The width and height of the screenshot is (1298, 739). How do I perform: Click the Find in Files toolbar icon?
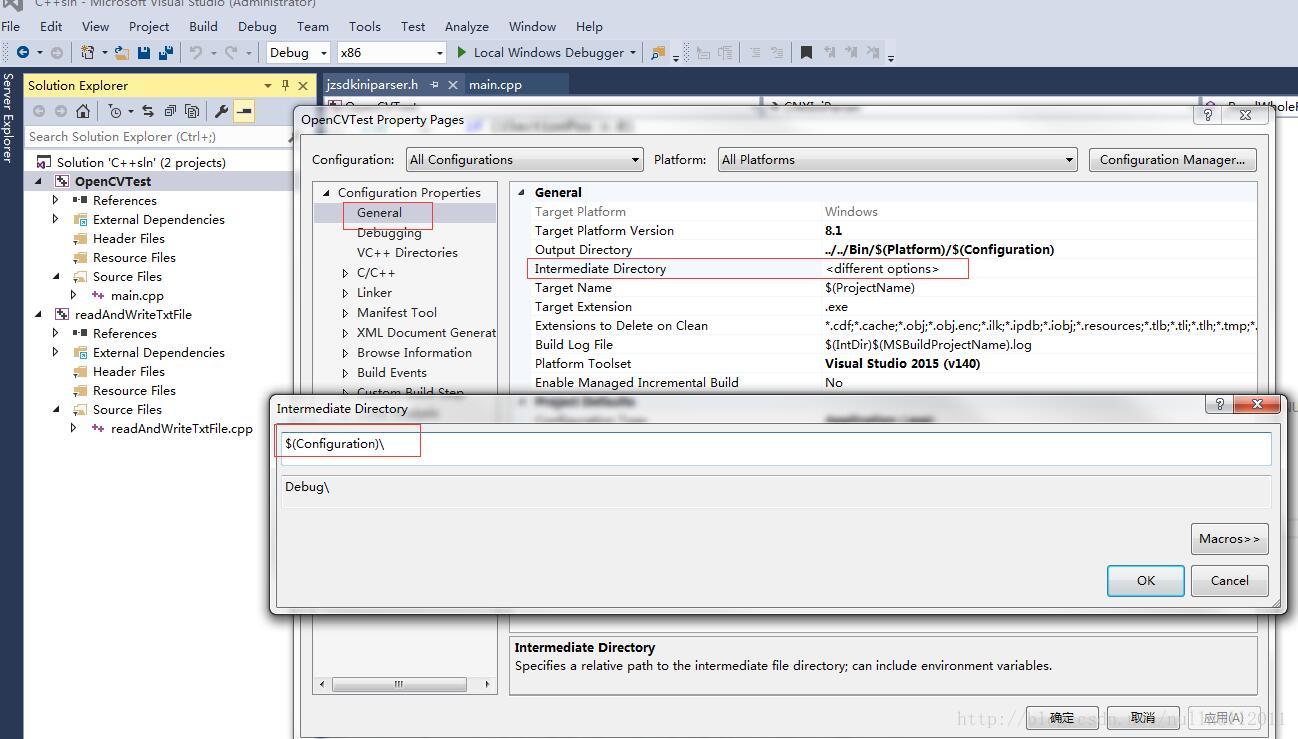click(x=658, y=53)
